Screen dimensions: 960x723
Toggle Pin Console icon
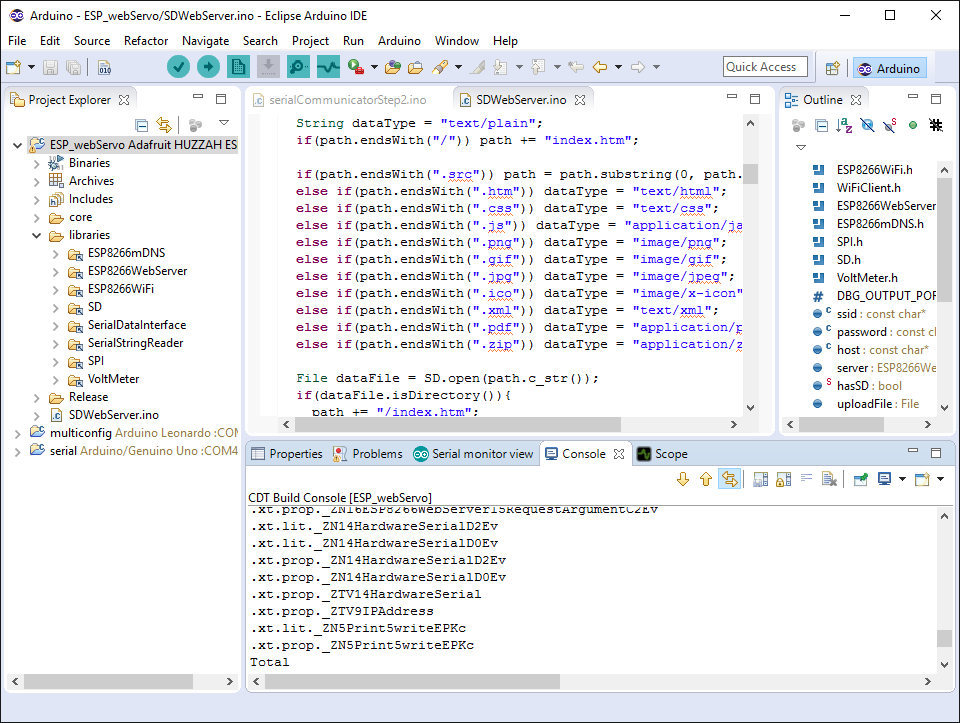pos(861,479)
